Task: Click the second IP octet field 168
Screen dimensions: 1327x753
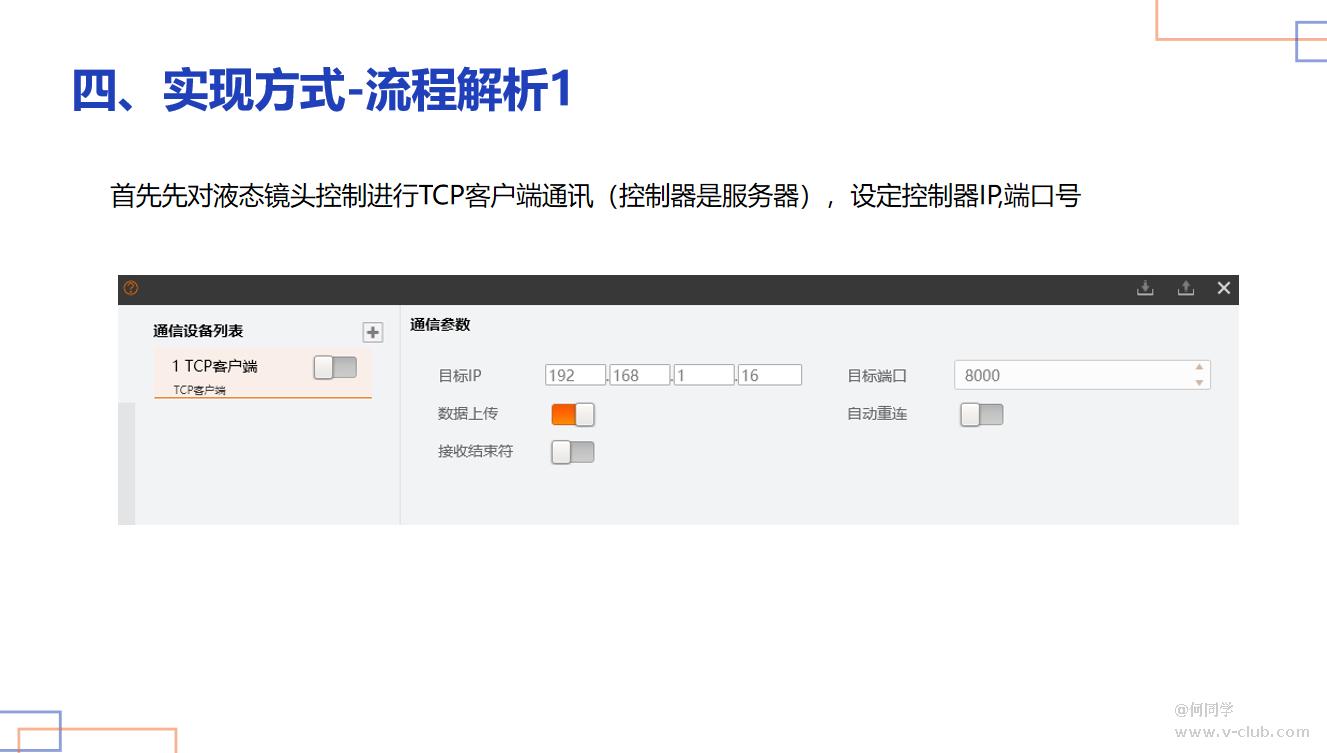Action: coord(639,375)
